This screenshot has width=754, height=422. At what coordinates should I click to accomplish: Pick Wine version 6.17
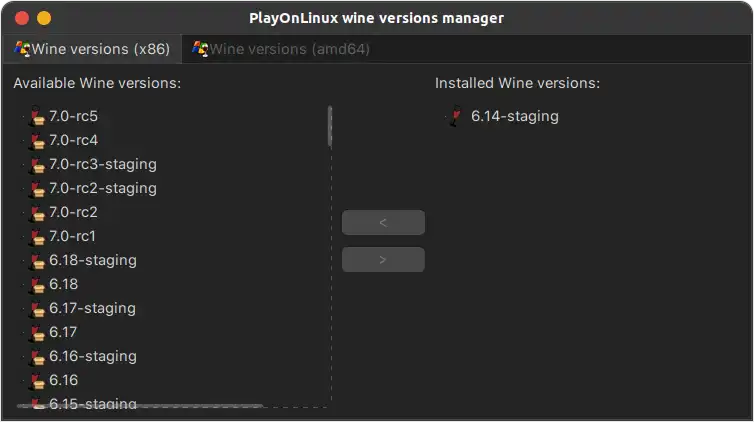tap(63, 332)
